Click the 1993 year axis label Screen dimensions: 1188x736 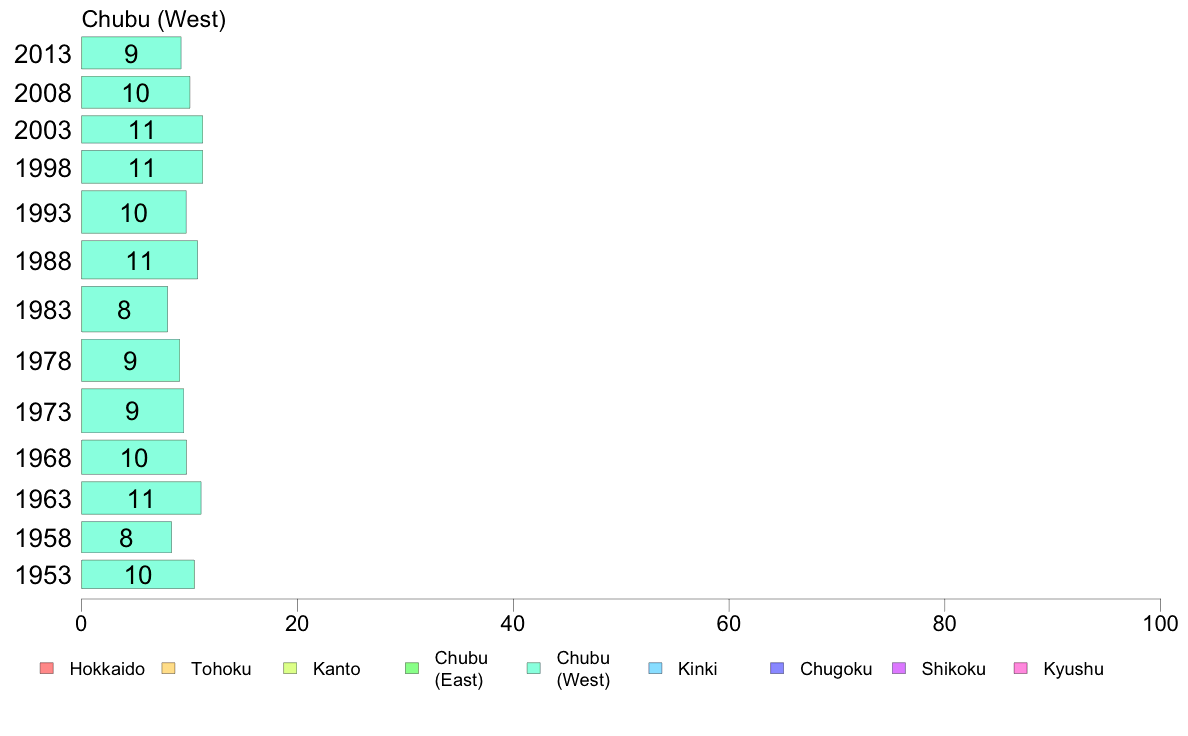click(x=43, y=213)
